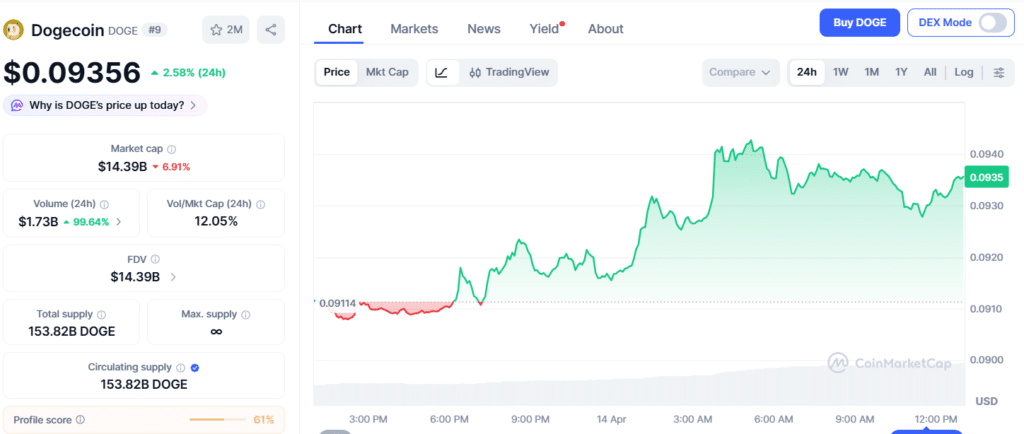Viewport: 1024px width, 434px height.
Task: Switch to line chart icon view
Action: (x=442, y=72)
